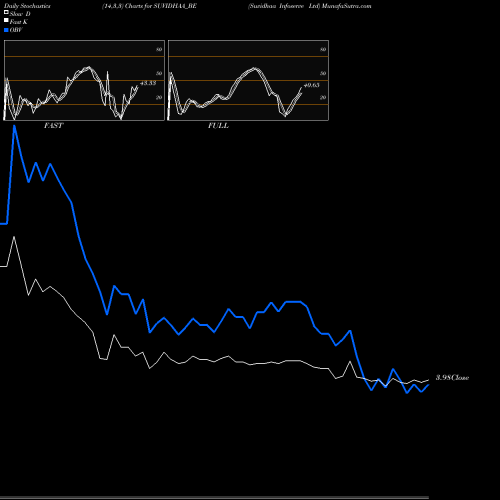Click the 49.63 value in FULL chart
Screen dimensions: 500x500
tap(312, 85)
